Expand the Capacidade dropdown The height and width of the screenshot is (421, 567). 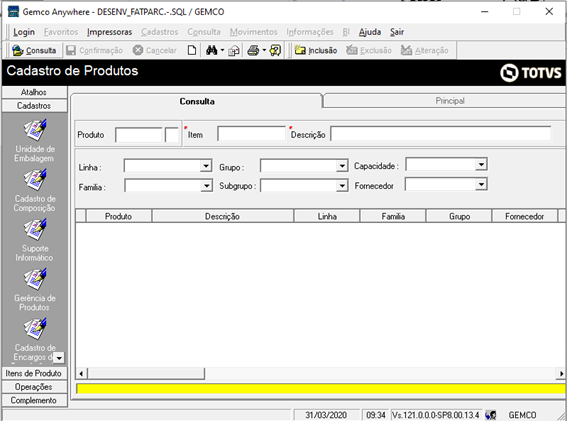pyautogui.click(x=481, y=165)
